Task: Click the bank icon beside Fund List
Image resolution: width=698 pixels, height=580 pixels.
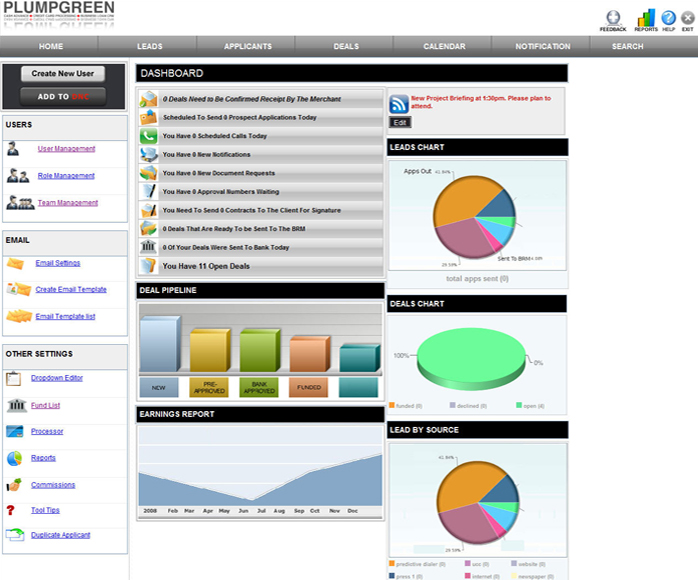Action: (17, 405)
